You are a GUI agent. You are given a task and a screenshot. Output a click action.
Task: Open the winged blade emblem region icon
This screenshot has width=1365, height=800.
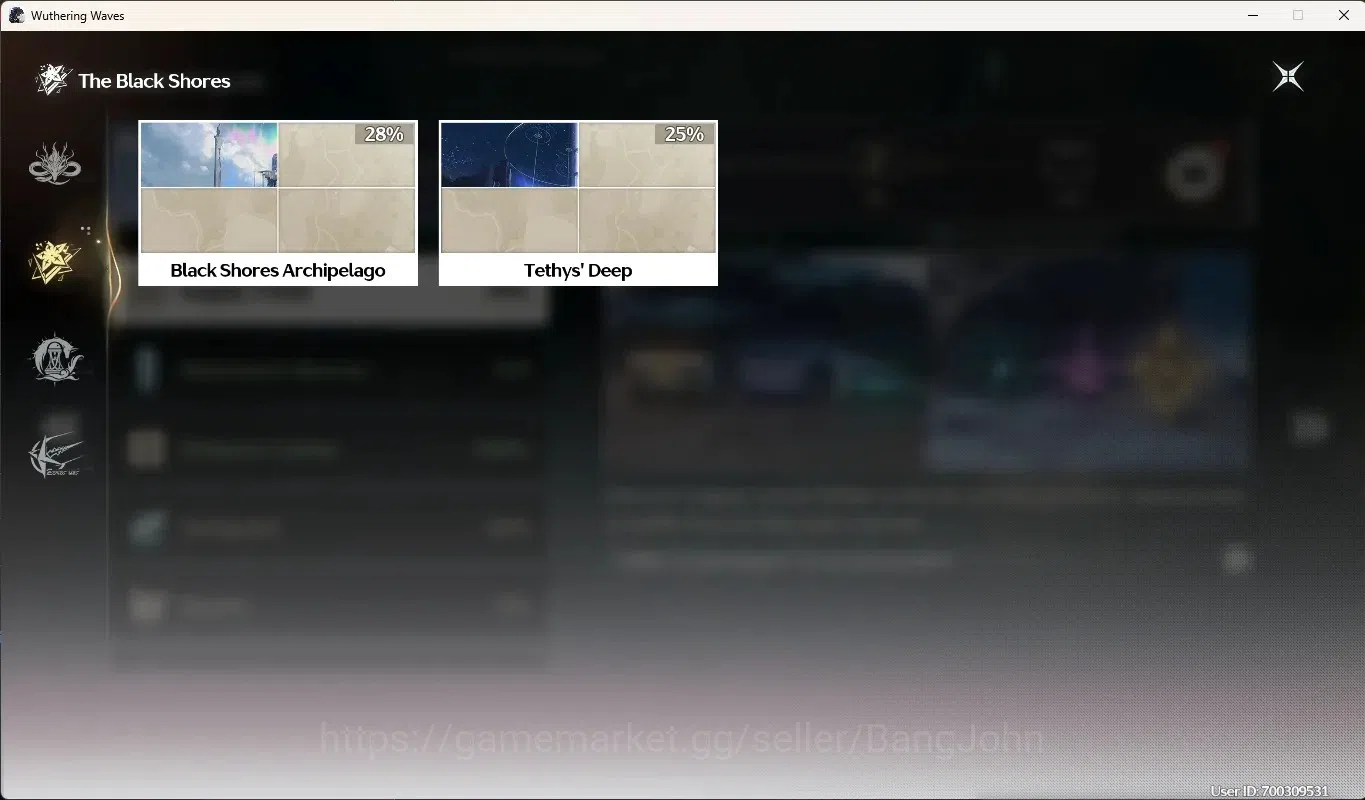point(55,456)
